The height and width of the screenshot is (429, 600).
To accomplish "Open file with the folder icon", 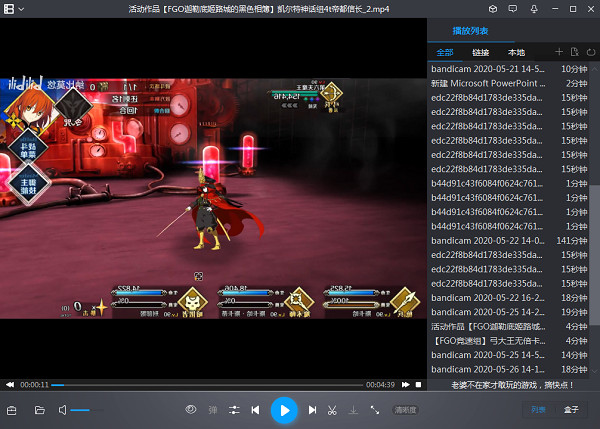I will (40, 410).
